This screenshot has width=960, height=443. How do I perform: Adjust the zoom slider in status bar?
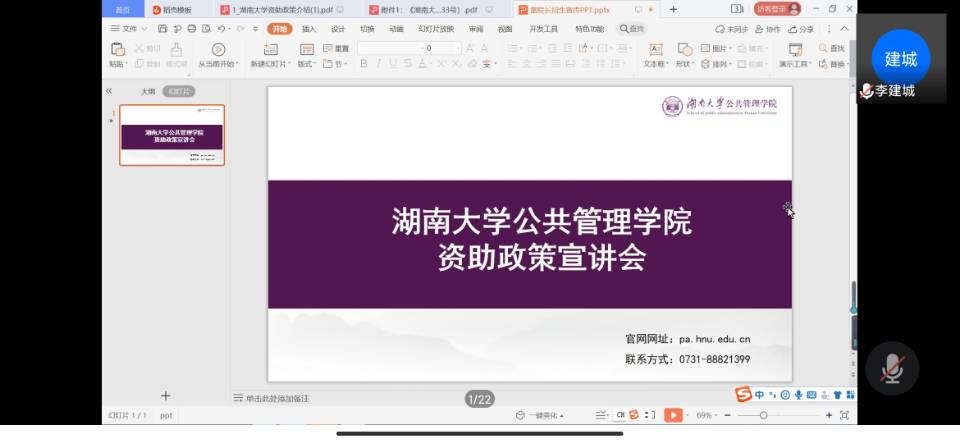(x=763, y=415)
